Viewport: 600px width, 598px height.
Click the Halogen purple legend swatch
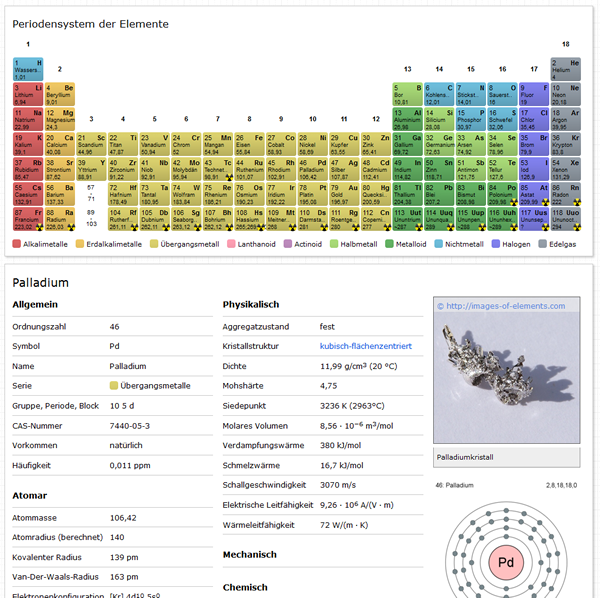click(x=496, y=244)
